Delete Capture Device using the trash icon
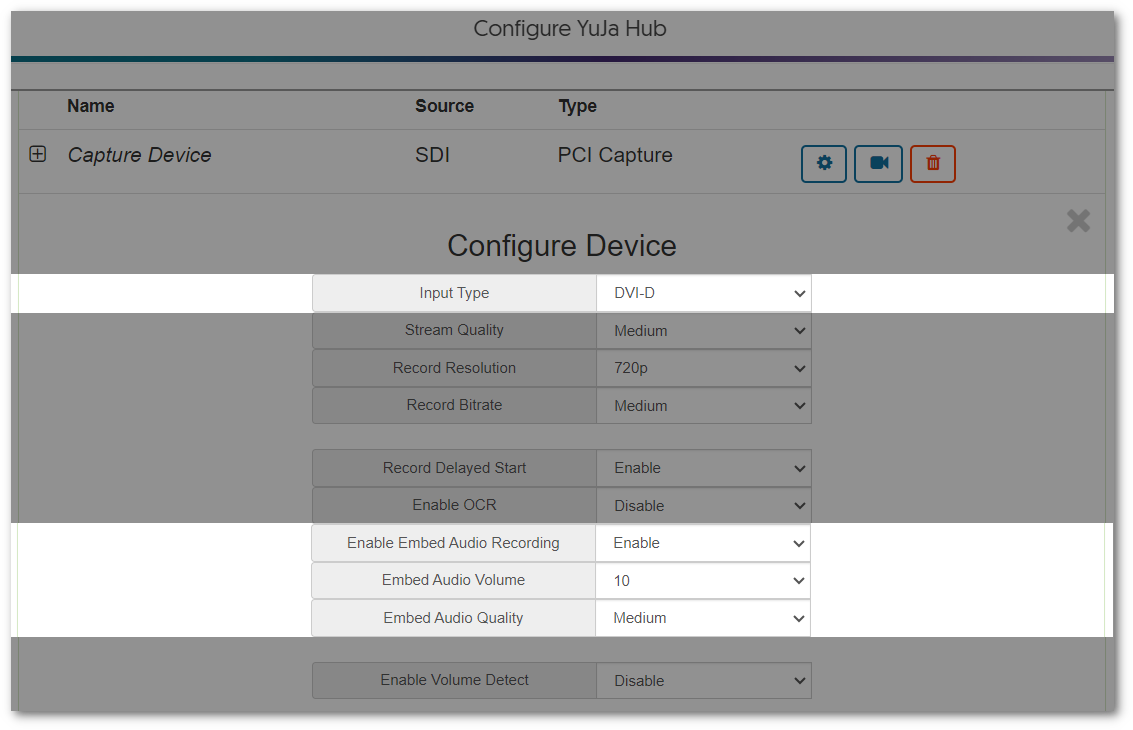This screenshot has width=1133, height=730. coord(931,163)
